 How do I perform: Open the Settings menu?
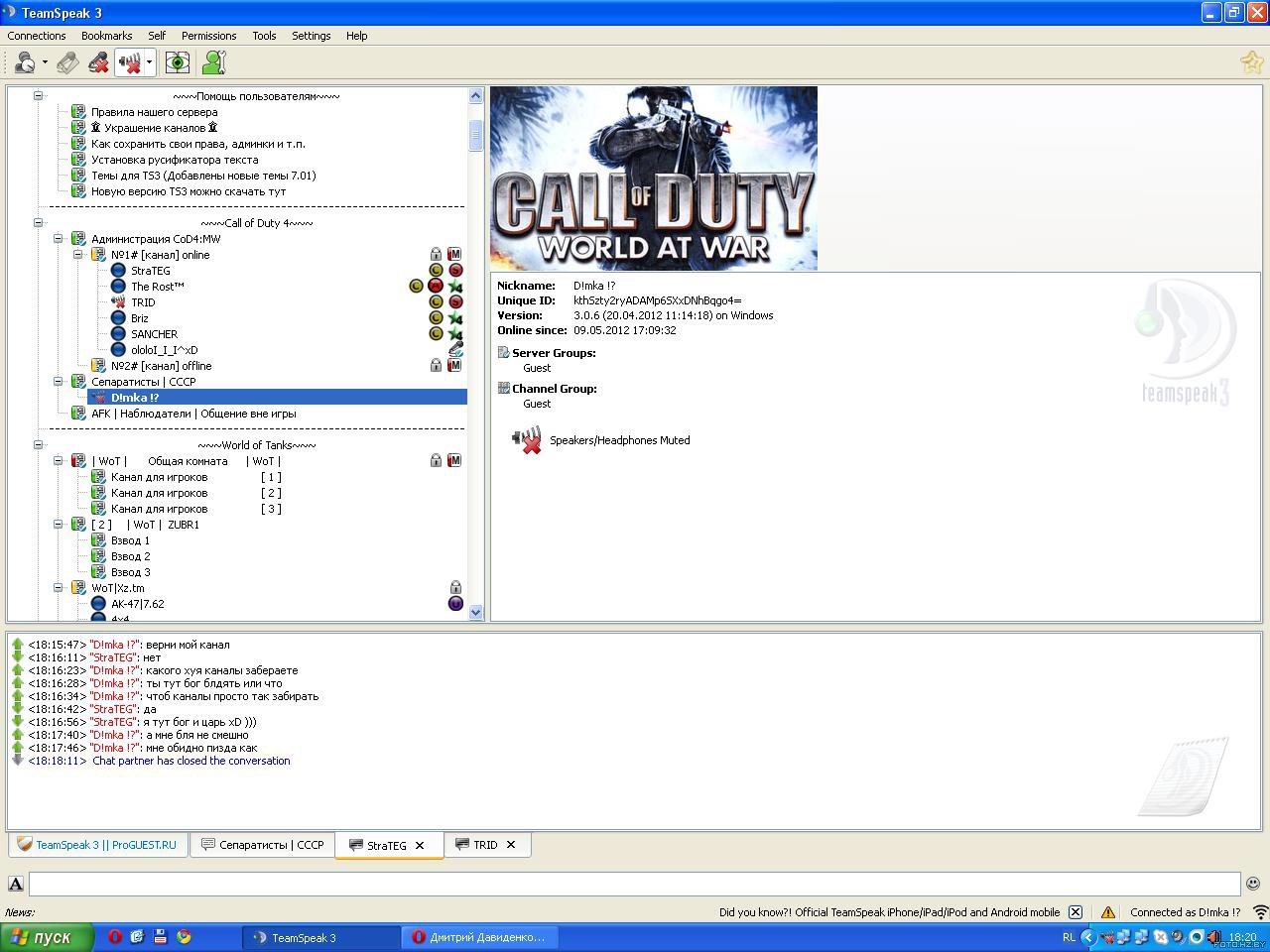click(311, 36)
